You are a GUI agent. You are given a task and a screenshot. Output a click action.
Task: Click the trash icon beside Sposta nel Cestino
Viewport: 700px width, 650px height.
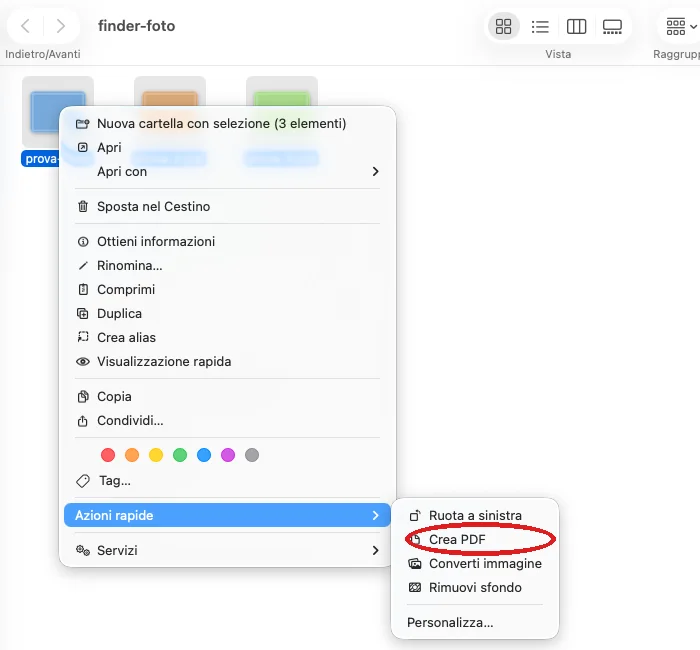tap(83, 206)
